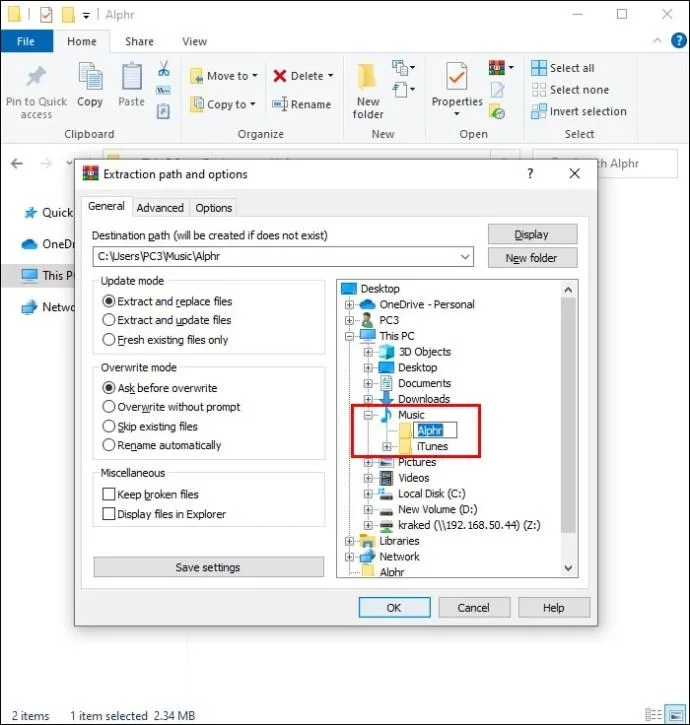Open the Move to dropdown
Screen dimensions: 690x725
click(223, 76)
